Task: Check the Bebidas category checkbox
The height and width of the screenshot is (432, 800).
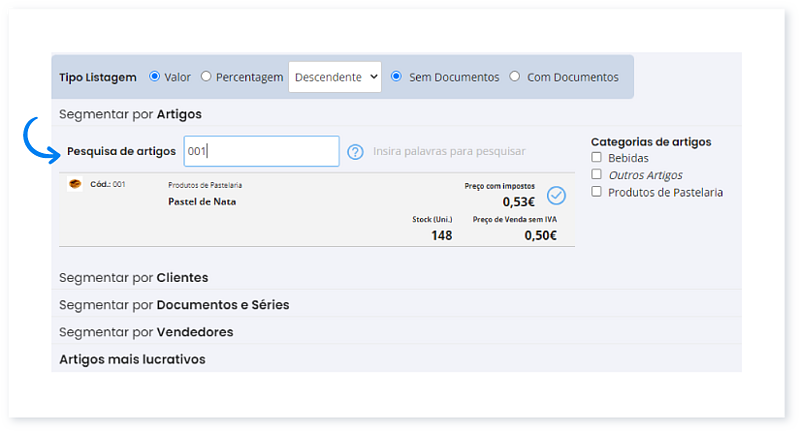Action: tap(597, 158)
